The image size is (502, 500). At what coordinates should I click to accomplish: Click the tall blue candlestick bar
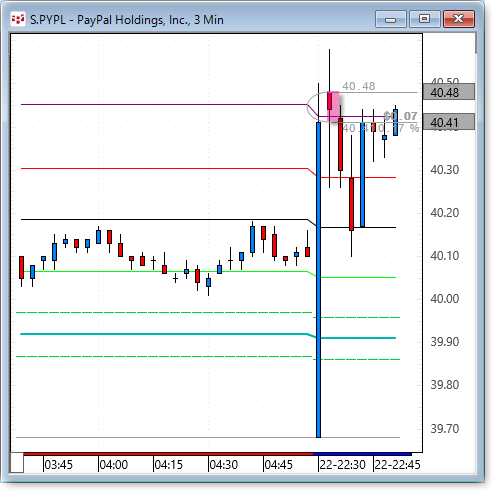318,280
